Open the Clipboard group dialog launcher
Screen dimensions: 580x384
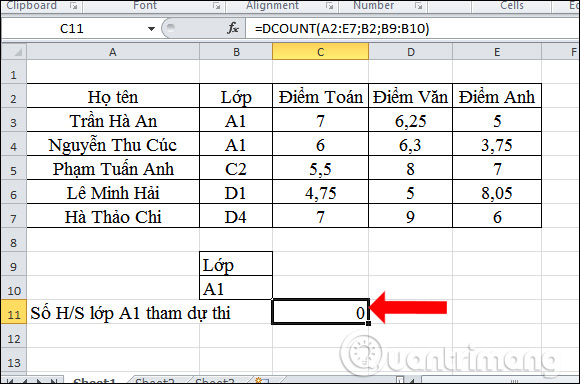74,6
